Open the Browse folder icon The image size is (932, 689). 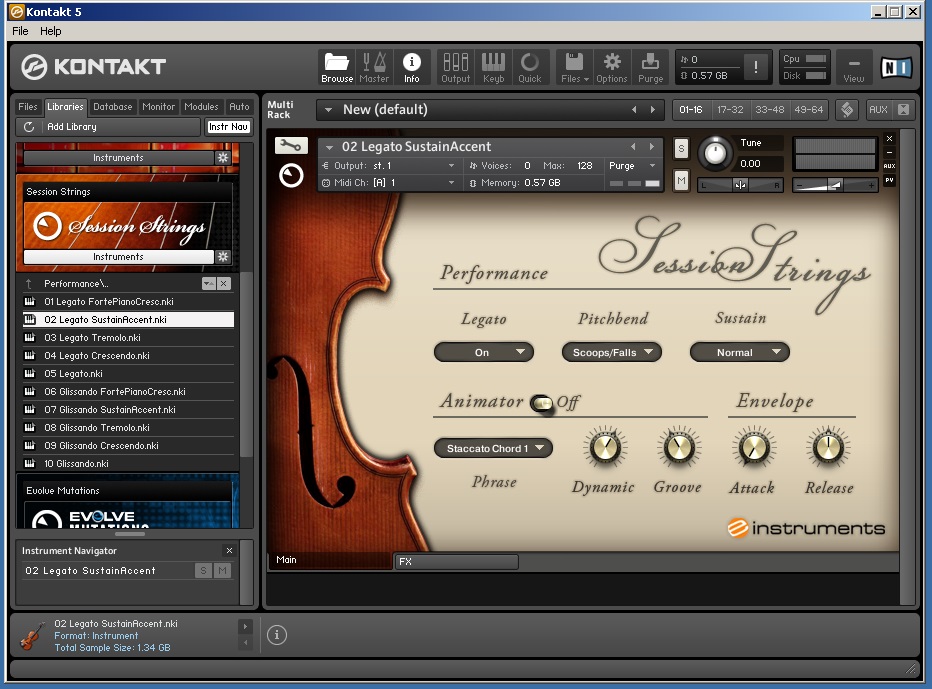tap(337, 66)
